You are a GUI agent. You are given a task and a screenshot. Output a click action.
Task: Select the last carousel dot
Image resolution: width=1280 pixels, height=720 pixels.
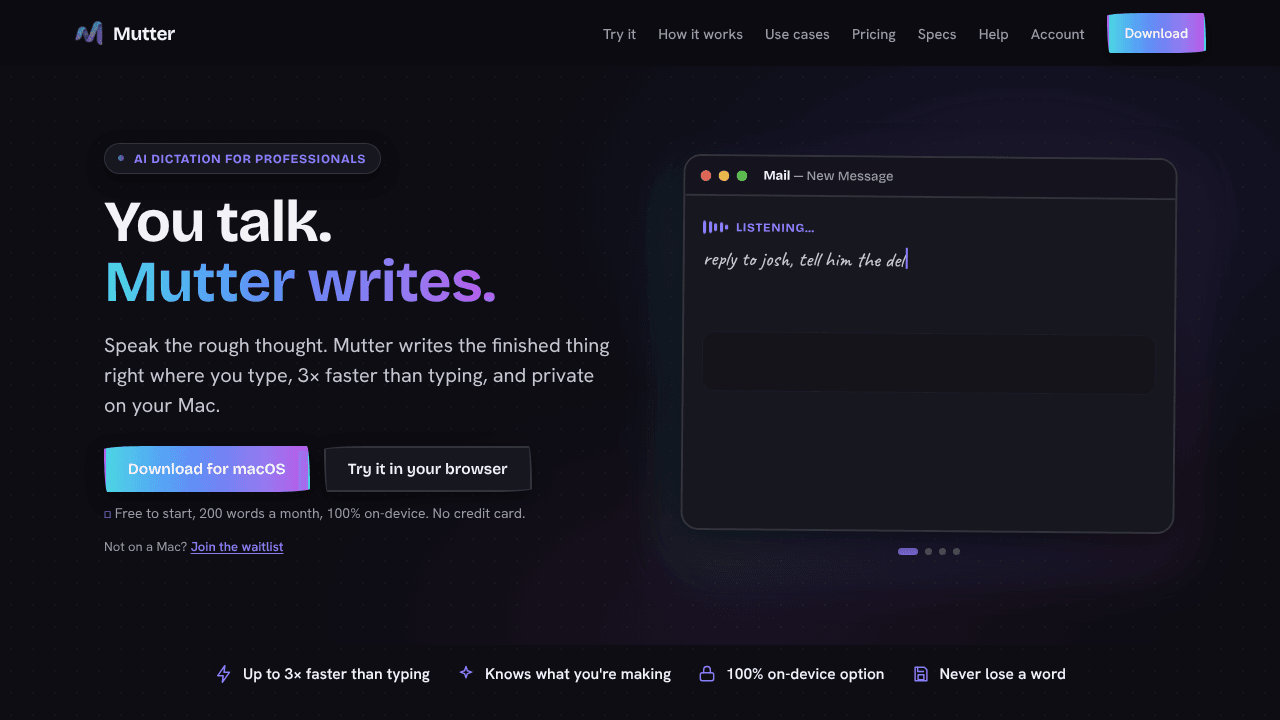[x=956, y=551]
